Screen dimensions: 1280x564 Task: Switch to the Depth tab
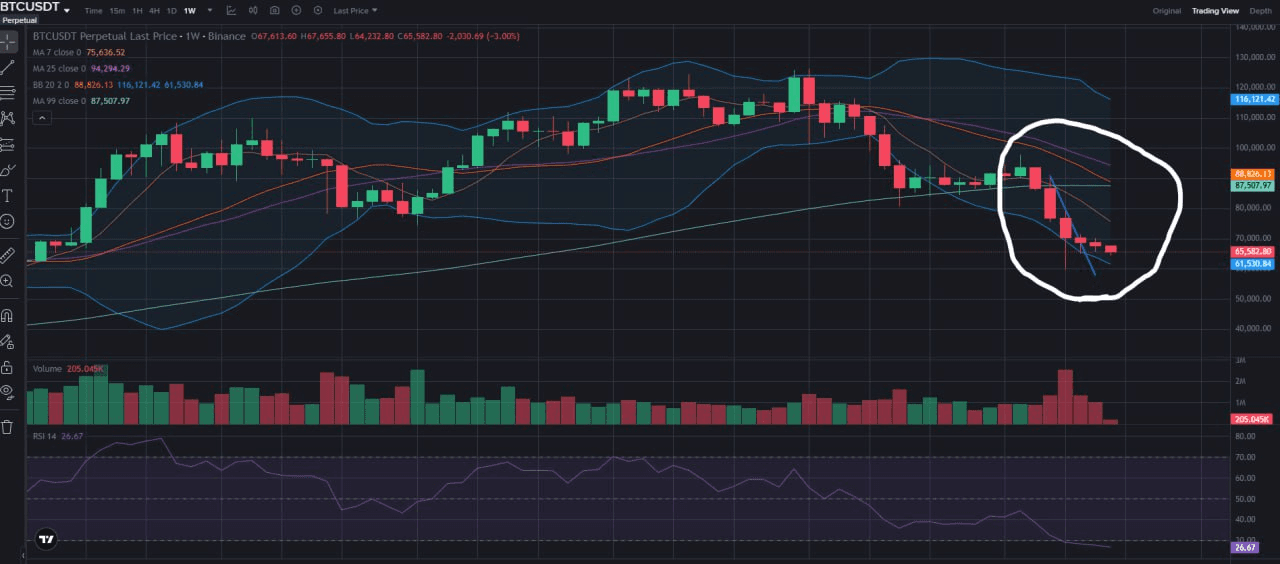point(1261,10)
